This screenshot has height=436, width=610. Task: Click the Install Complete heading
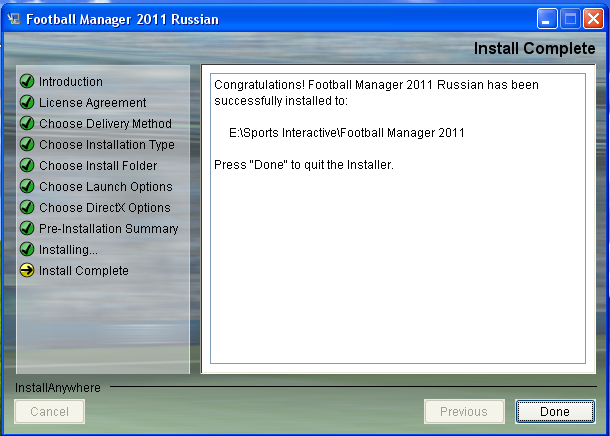click(x=534, y=49)
